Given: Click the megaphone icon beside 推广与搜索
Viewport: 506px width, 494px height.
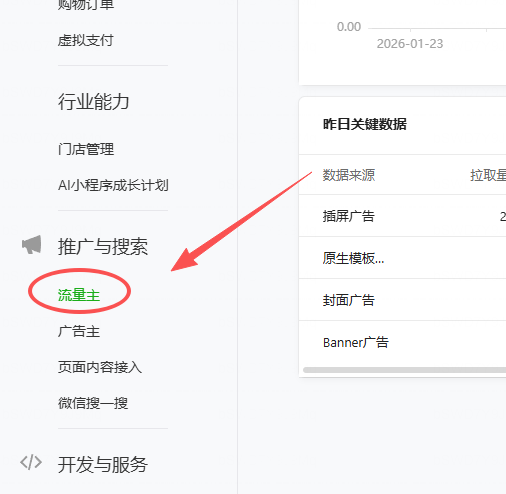Looking at the screenshot, I should (x=32, y=245).
